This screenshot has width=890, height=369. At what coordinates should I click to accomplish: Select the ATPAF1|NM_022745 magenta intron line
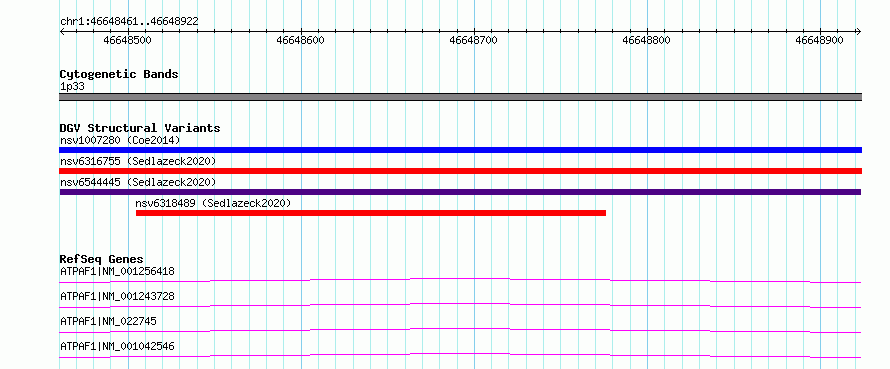pos(460,330)
